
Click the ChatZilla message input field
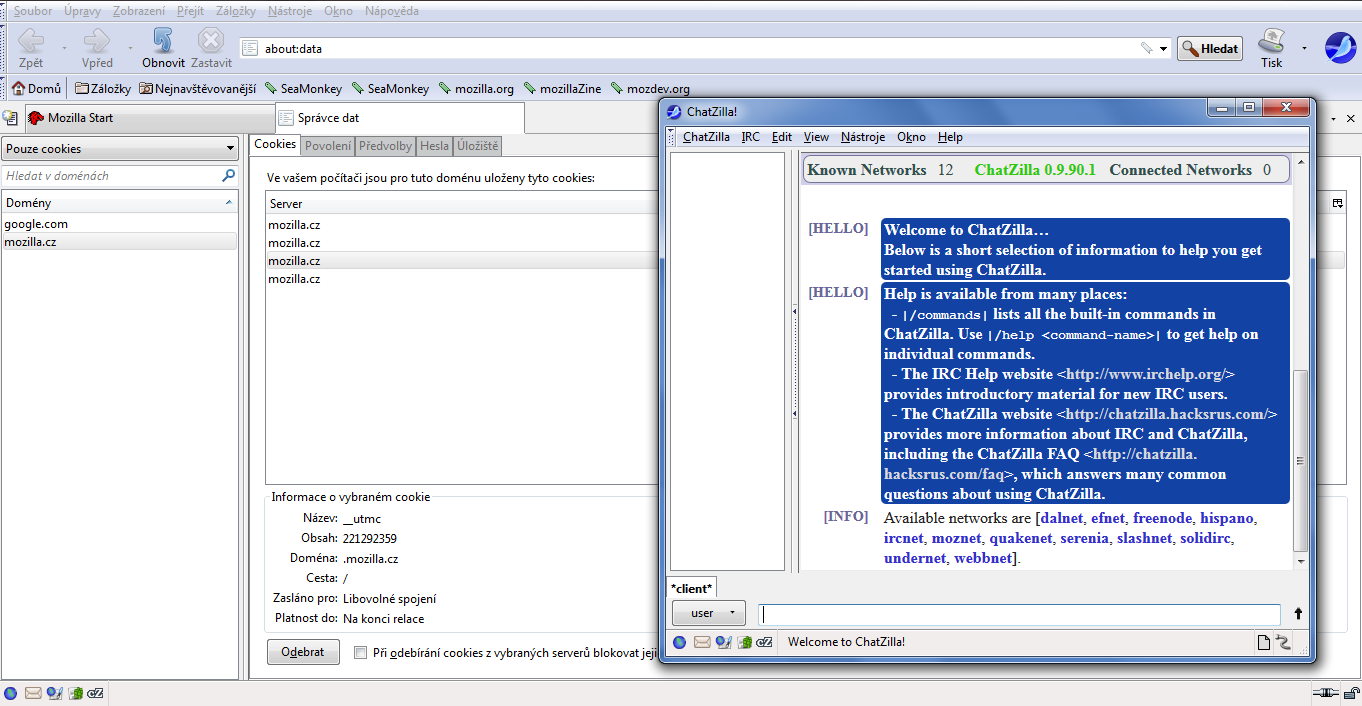coord(1019,614)
